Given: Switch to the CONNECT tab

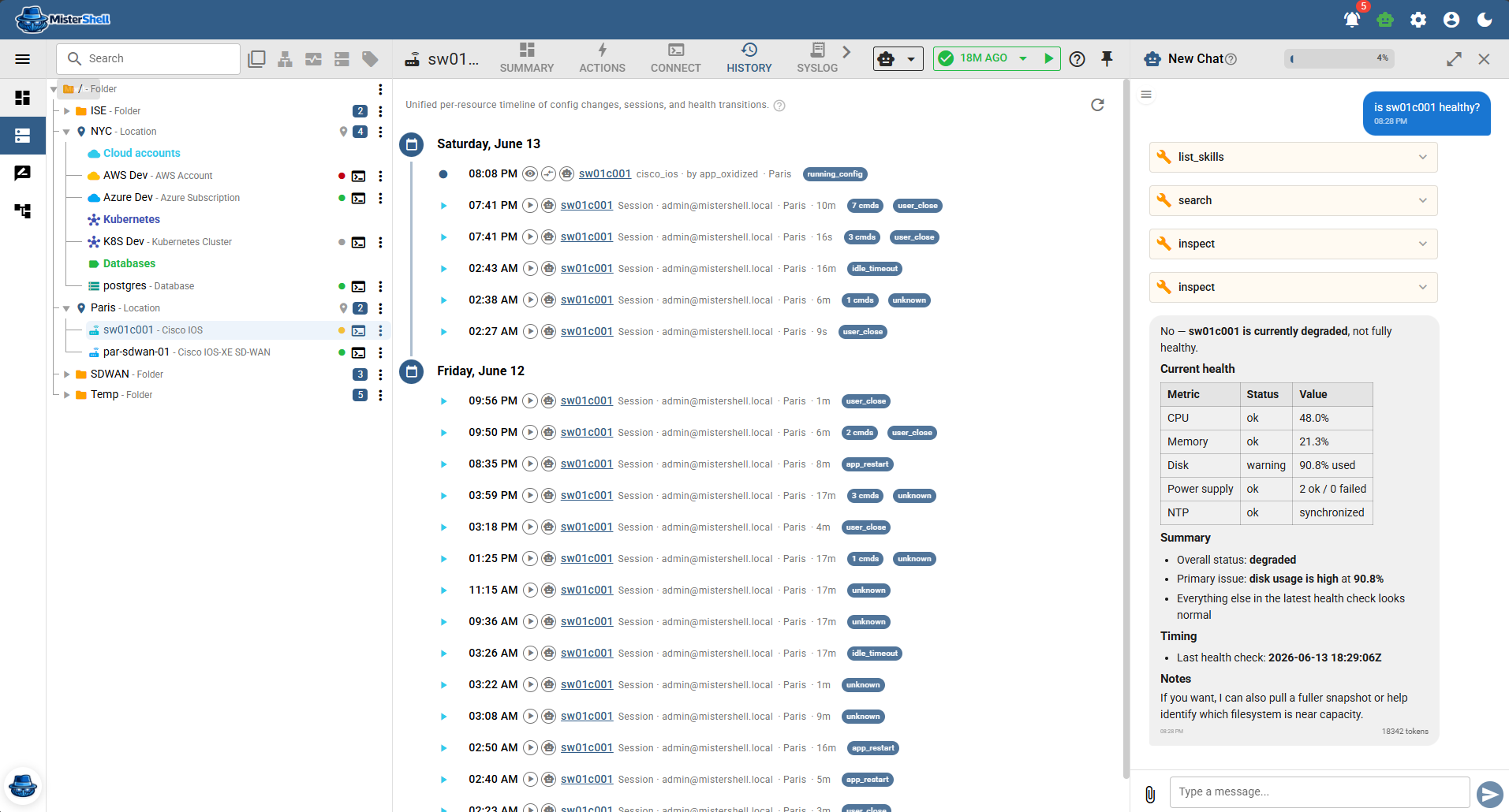Looking at the screenshot, I should coord(676,59).
